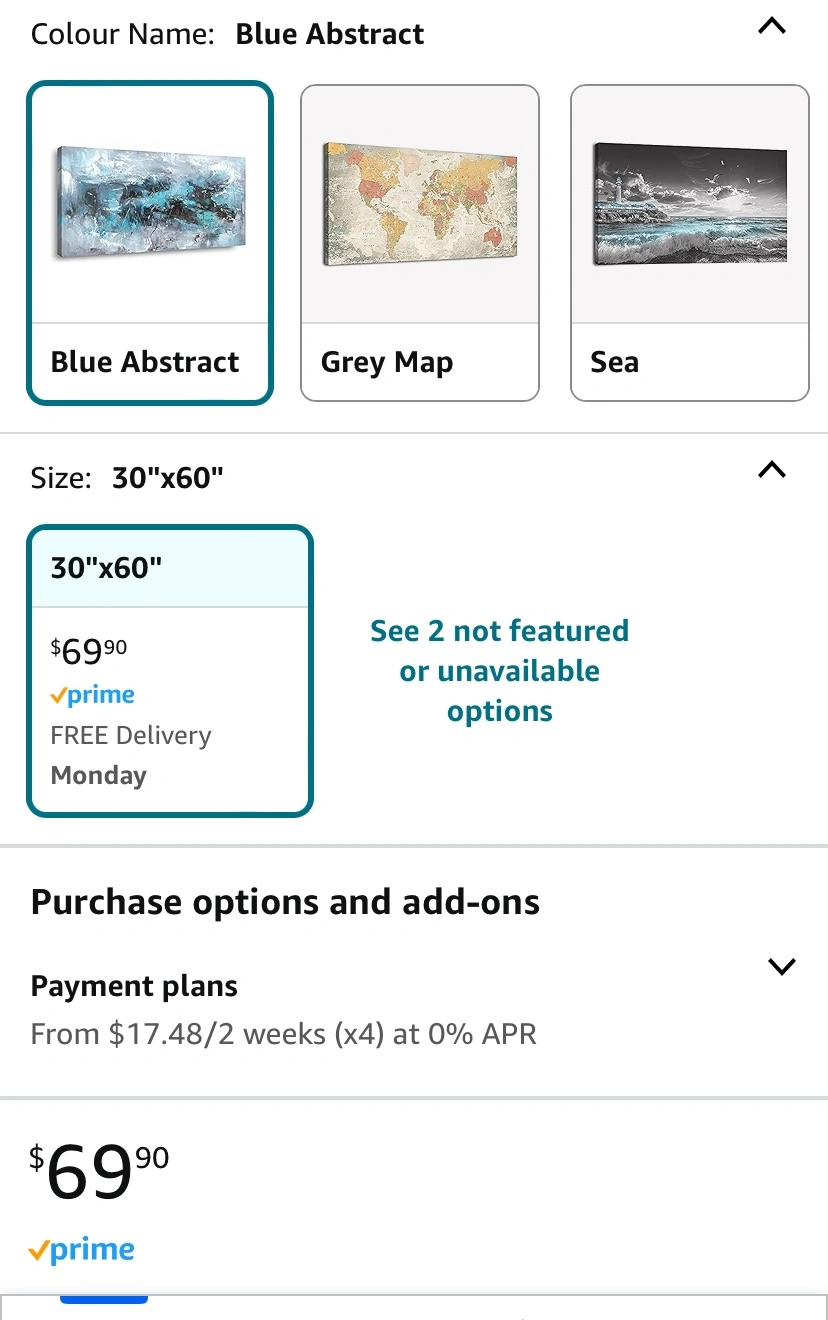
Task: Tap the $69.90 price in size card
Action: click(x=89, y=651)
